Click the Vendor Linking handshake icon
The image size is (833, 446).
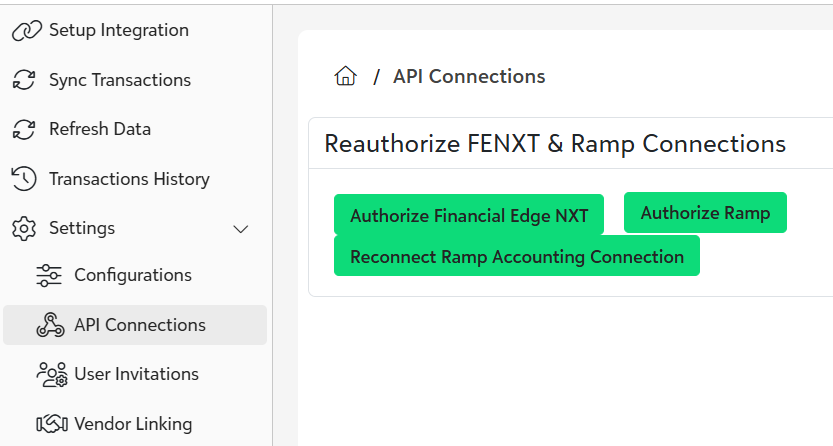coord(51,424)
